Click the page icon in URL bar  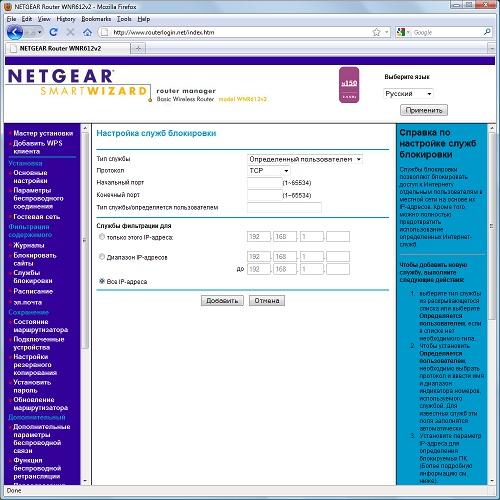click(x=105, y=32)
